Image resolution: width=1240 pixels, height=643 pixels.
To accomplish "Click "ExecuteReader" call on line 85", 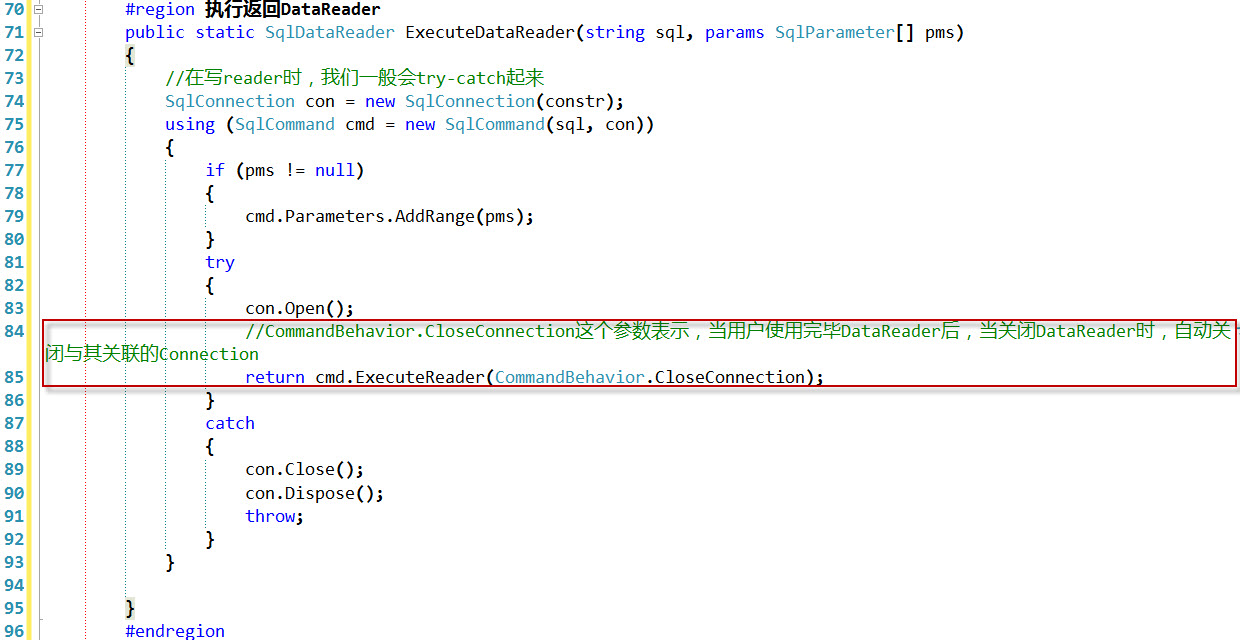I will [x=420, y=377].
